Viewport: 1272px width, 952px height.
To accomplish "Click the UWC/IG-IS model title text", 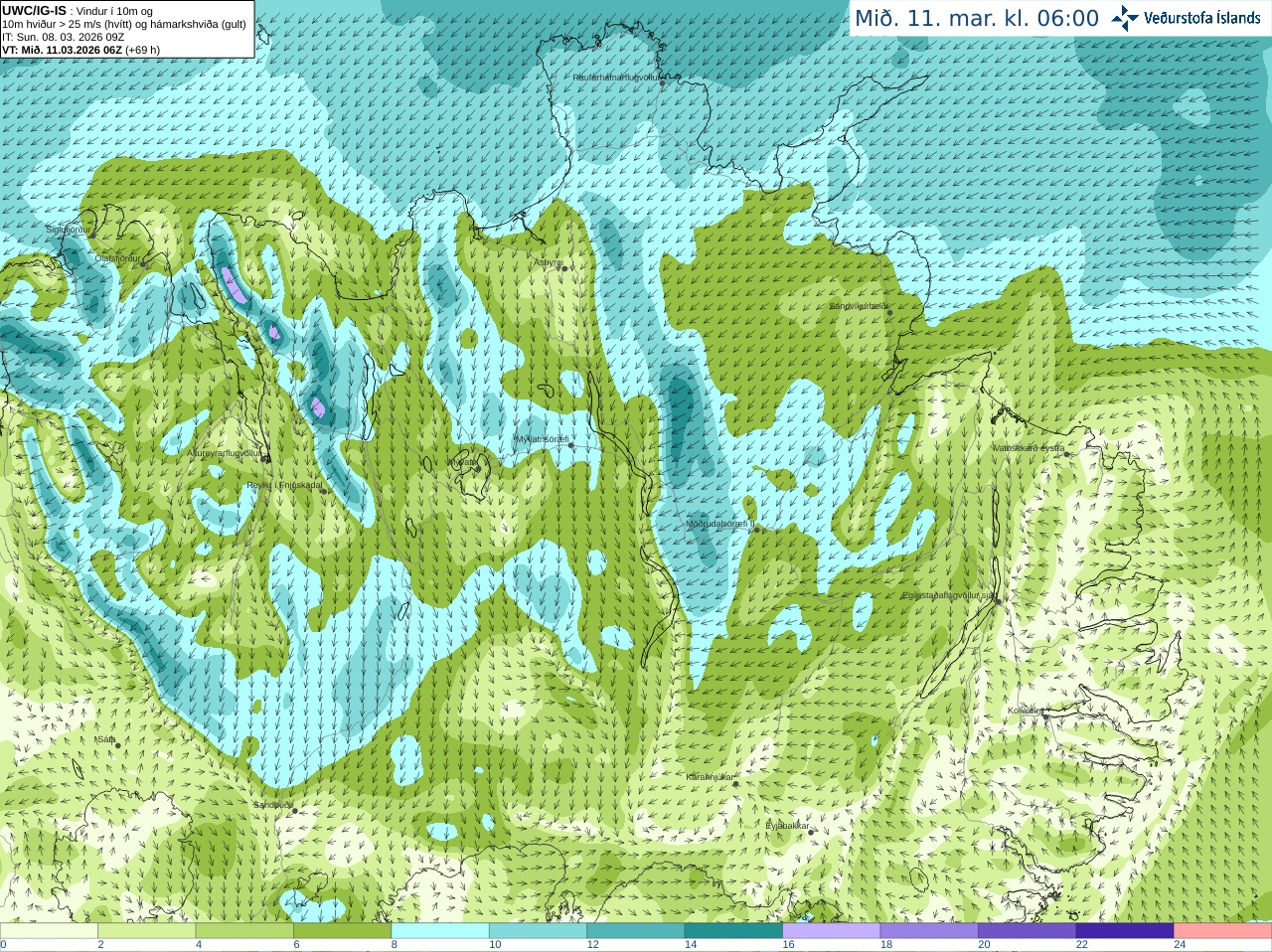I will [34, 10].
